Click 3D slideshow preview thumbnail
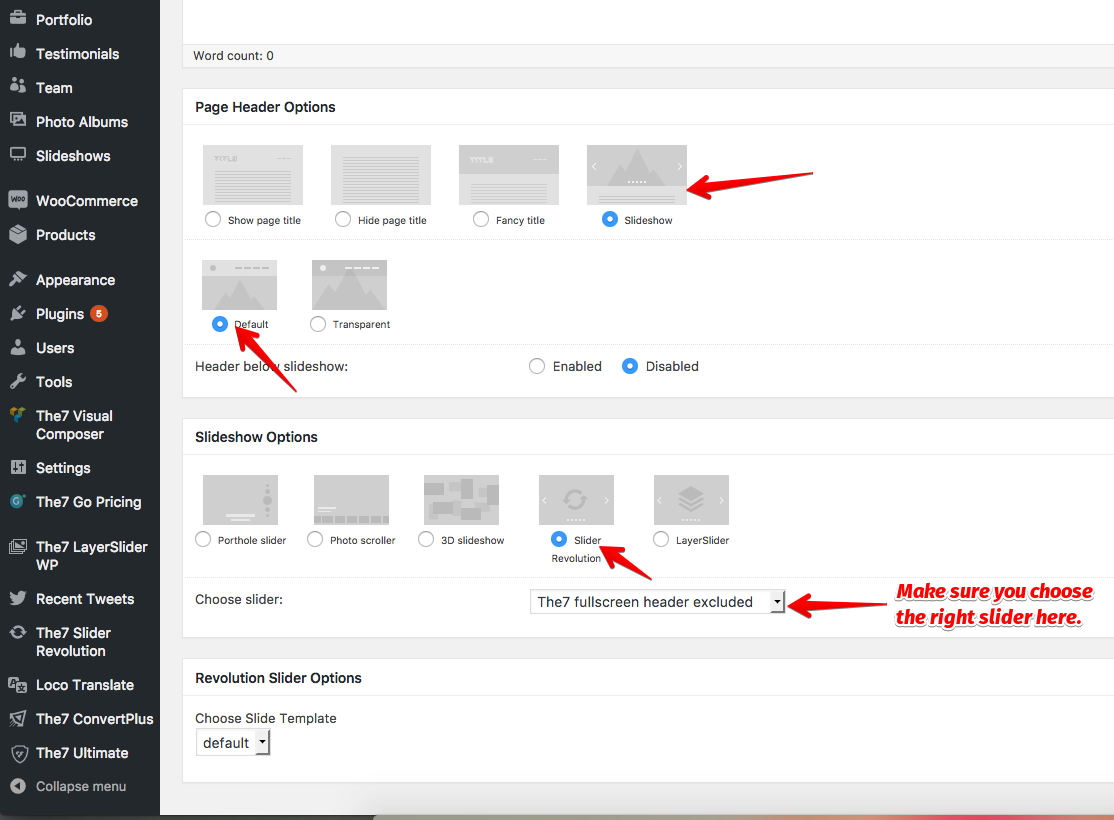This screenshot has width=1114, height=820. tap(461, 500)
